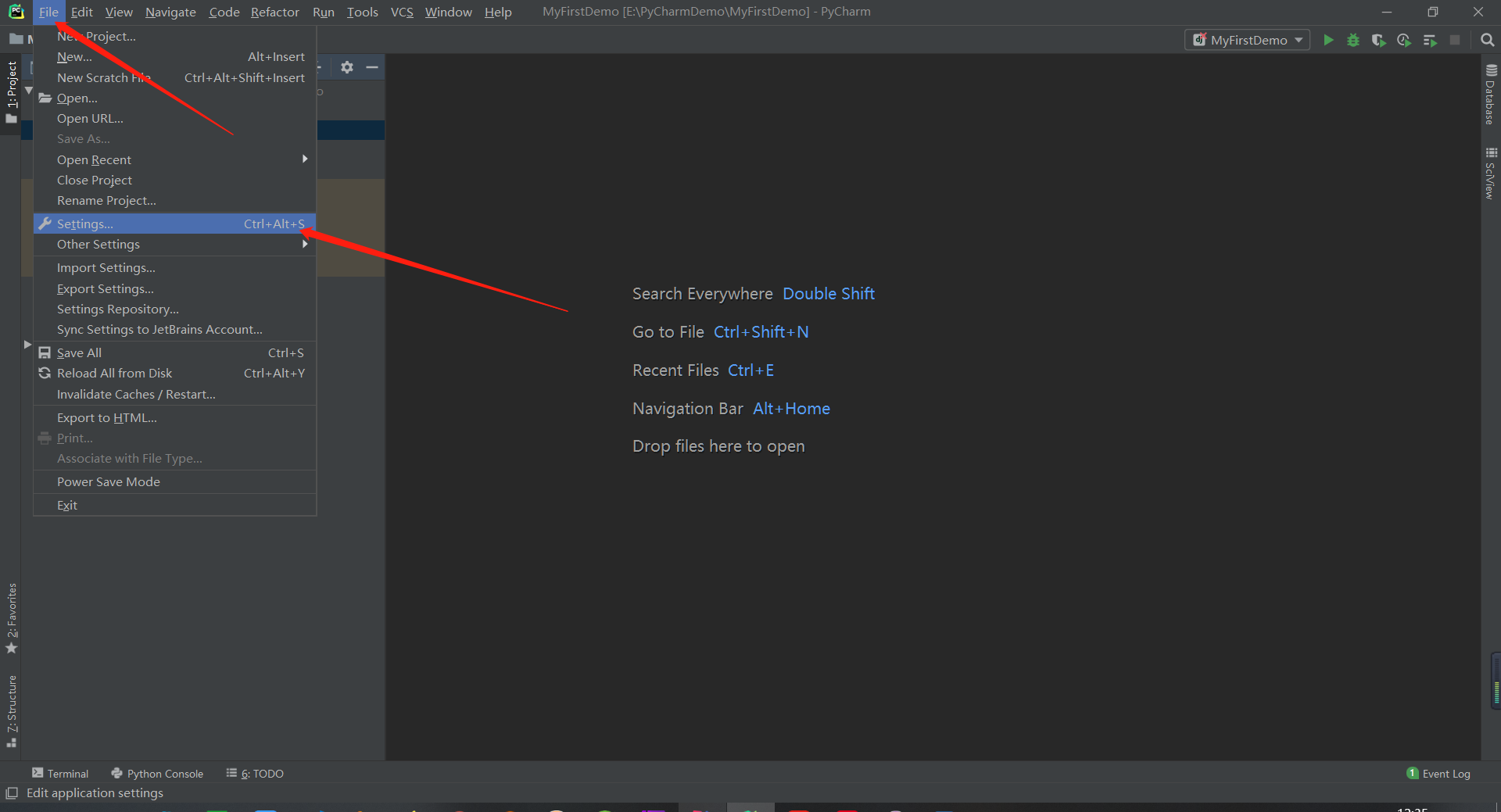Open the Navigate menu
The width and height of the screenshot is (1501, 812).
pos(170,12)
